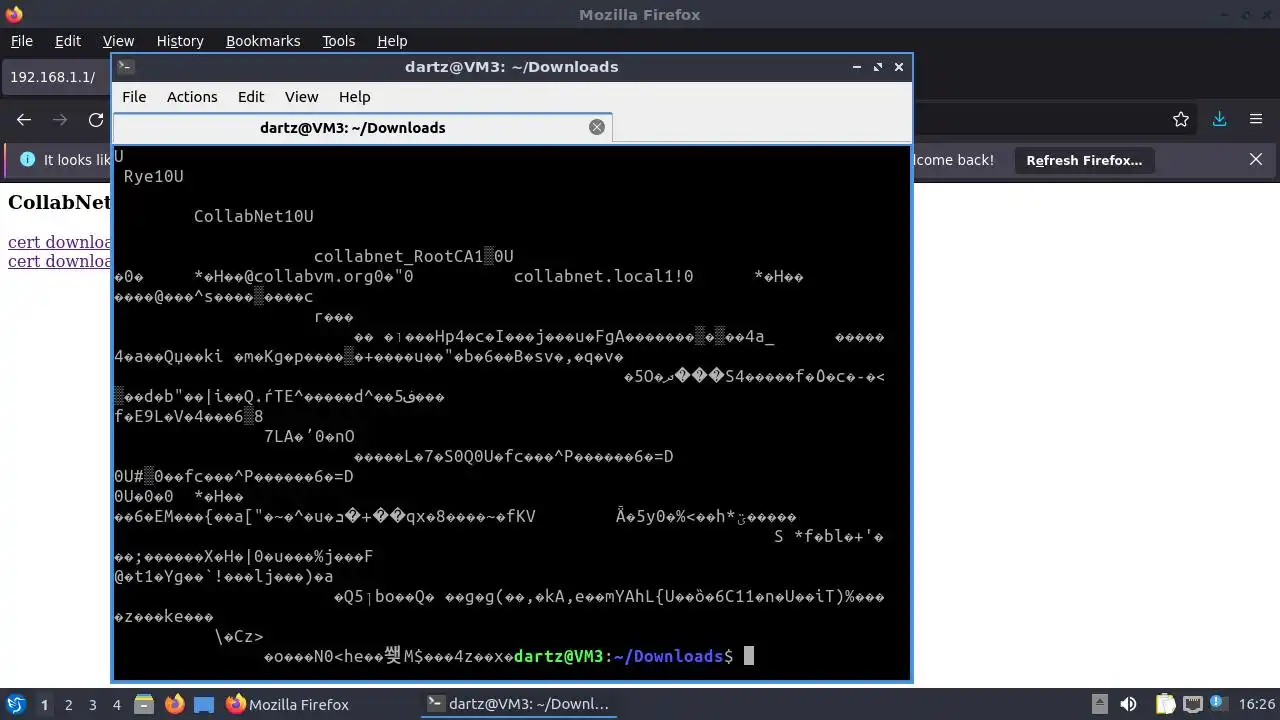Viewport: 1280px width, 720px height.
Task: Maximize the terminal window
Action: click(x=878, y=67)
